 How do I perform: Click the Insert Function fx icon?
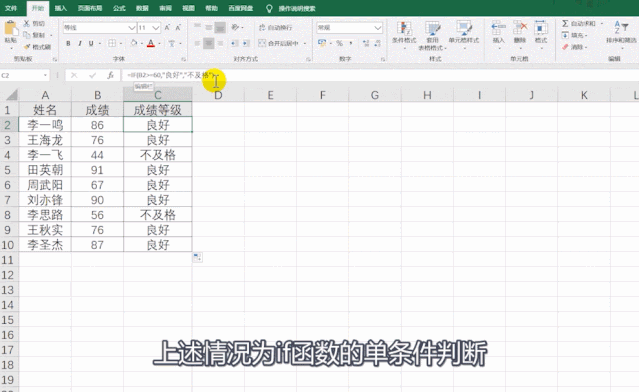point(110,75)
